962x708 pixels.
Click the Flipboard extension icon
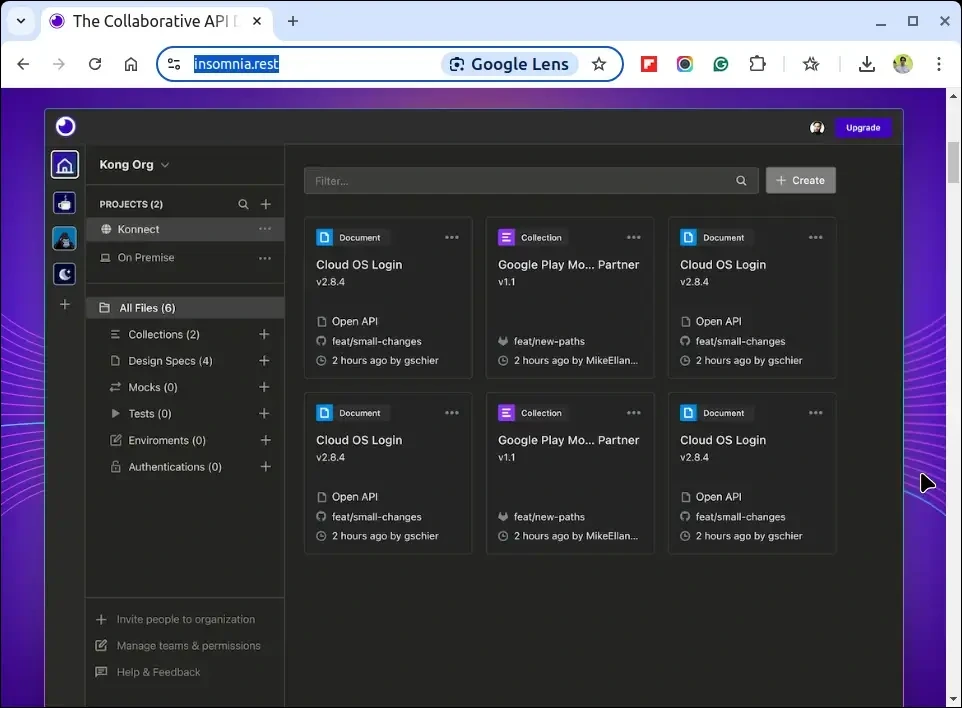tap(648, 64)
